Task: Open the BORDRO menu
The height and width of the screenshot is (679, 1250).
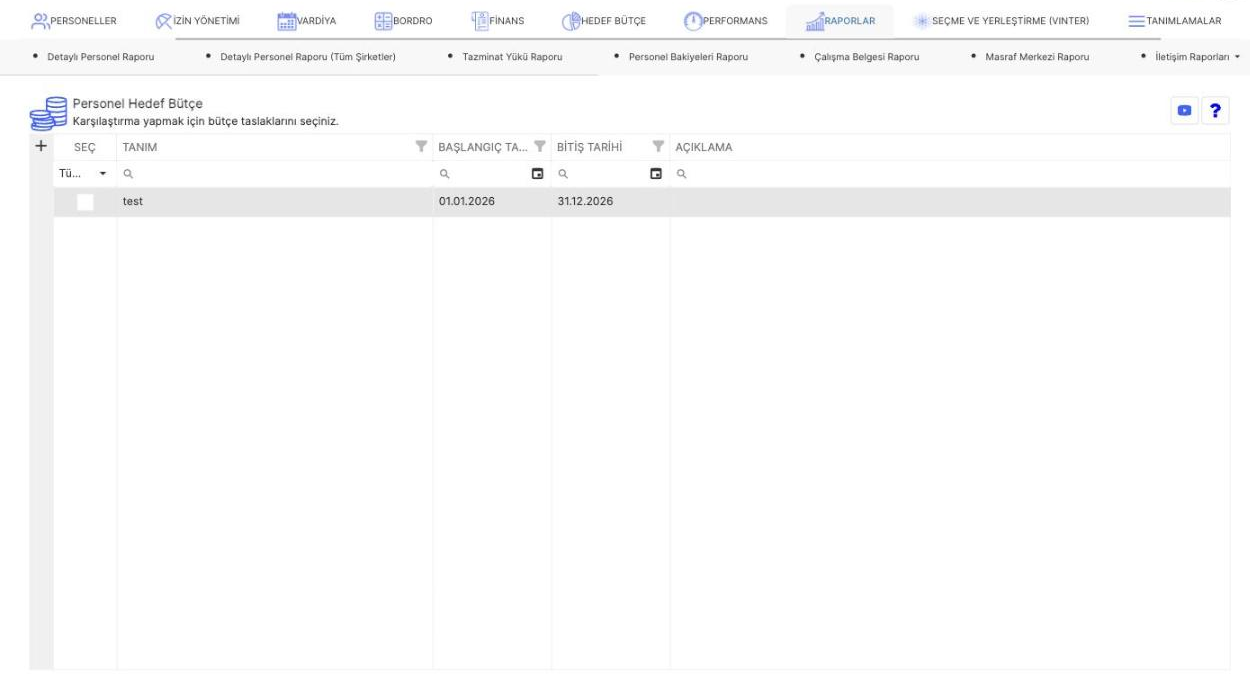Action: pyautogui.click(x=403, y=21)
